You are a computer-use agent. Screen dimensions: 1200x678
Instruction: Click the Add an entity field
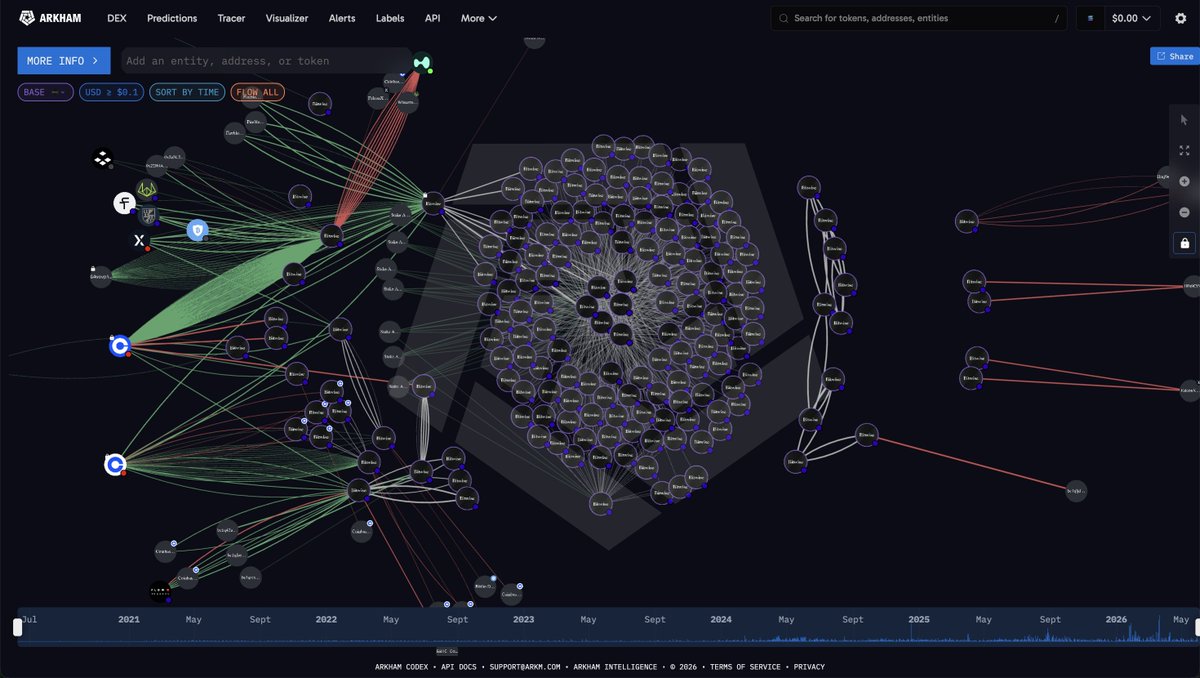[x=265, y=61]
